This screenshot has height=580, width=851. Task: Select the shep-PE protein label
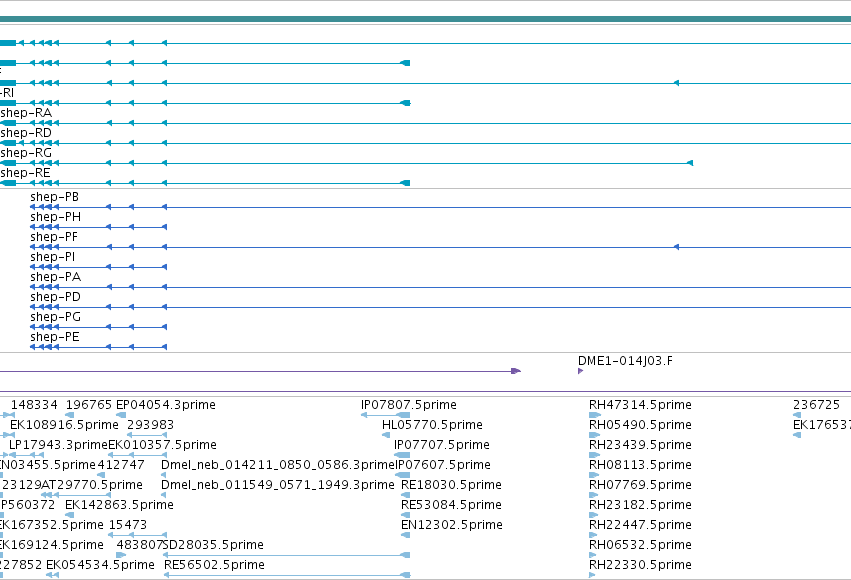pos(55,337)
